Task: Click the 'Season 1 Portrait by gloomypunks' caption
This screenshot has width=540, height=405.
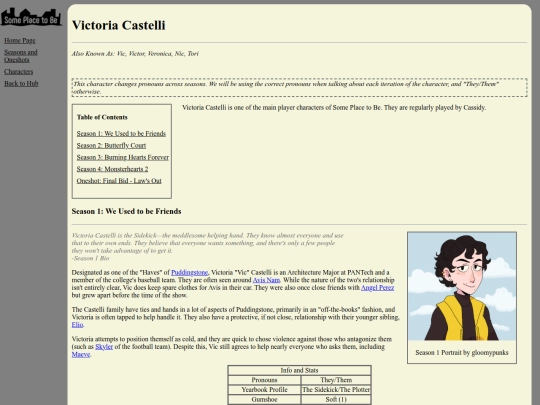Action: pos(462,353)
